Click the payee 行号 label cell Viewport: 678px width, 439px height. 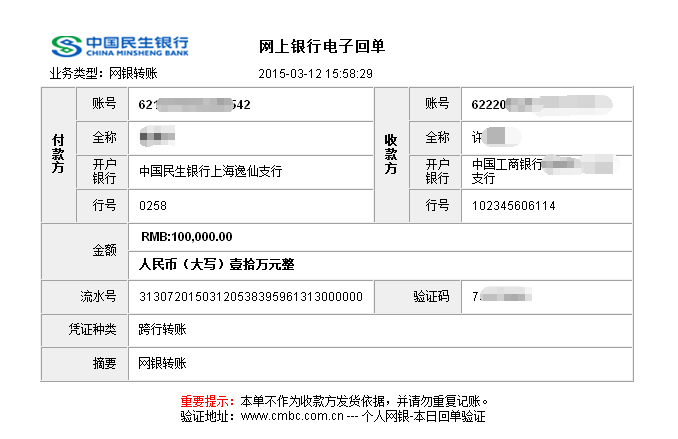click(x=435, y=205)
